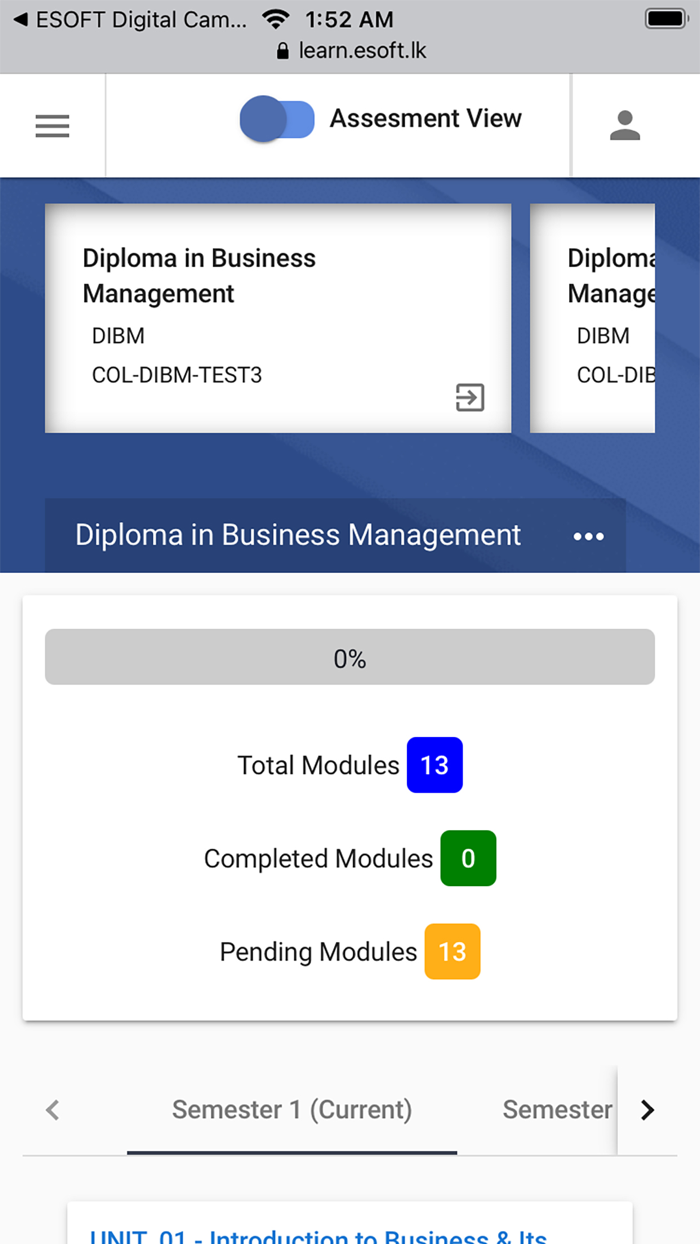Open the three-dot course options menu
Viewport: 700px width, 1244px height.
click(x=588, y=536)
